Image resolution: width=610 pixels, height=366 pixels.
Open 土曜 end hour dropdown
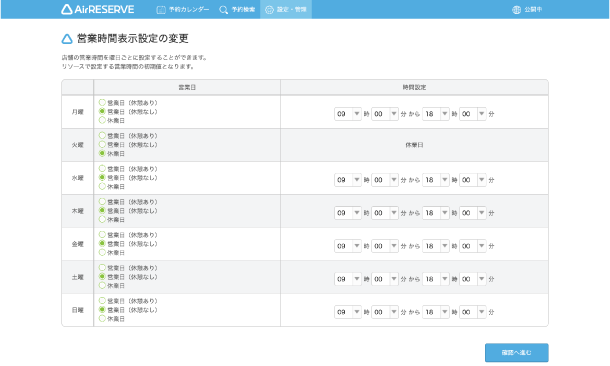point(436,279)
